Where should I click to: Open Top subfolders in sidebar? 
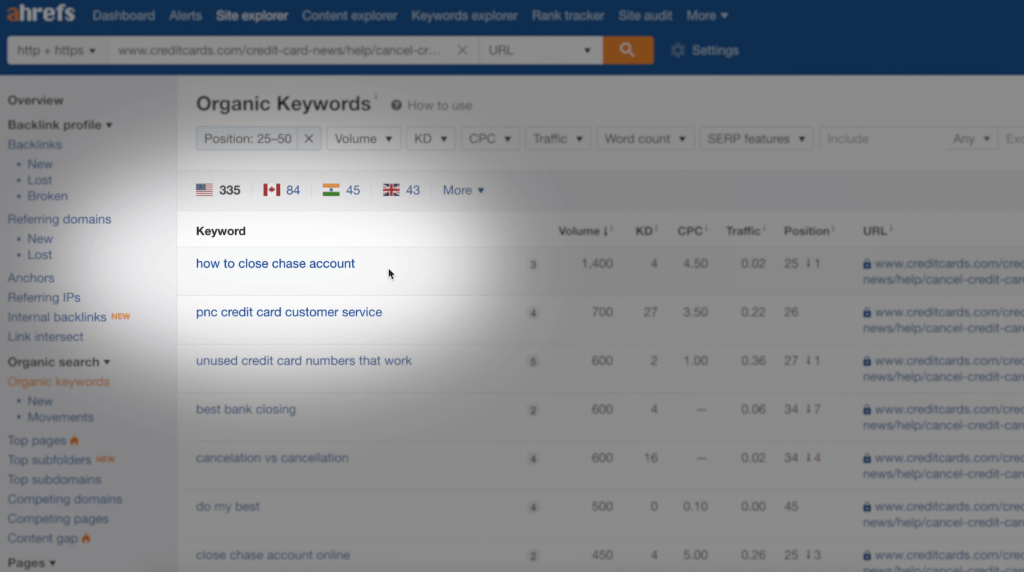pos(49,460)
